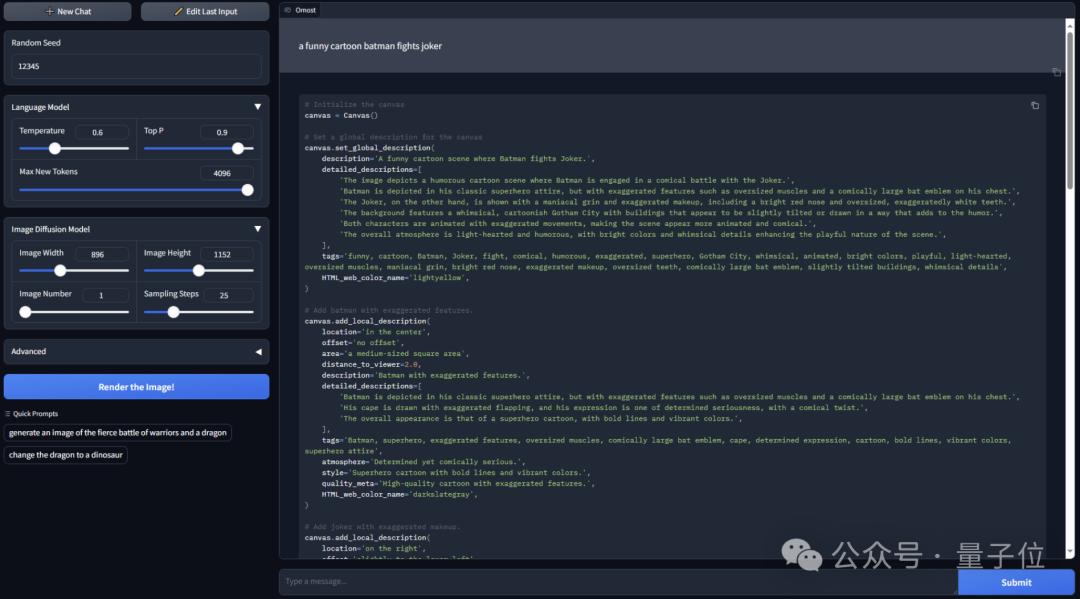Click the Quick Prompts list icon

(x=8, y=414)
